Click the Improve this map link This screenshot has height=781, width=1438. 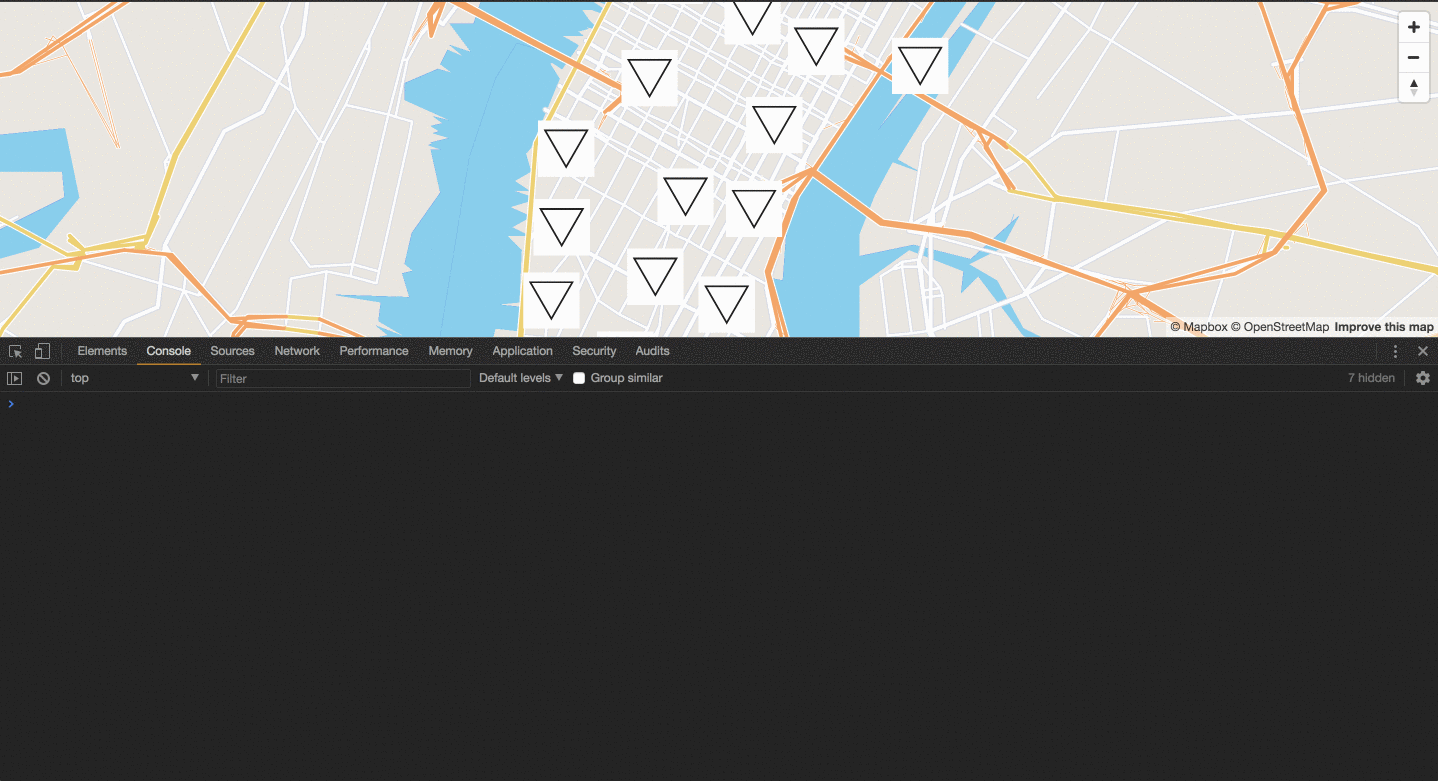click(x=1384, y=327)
